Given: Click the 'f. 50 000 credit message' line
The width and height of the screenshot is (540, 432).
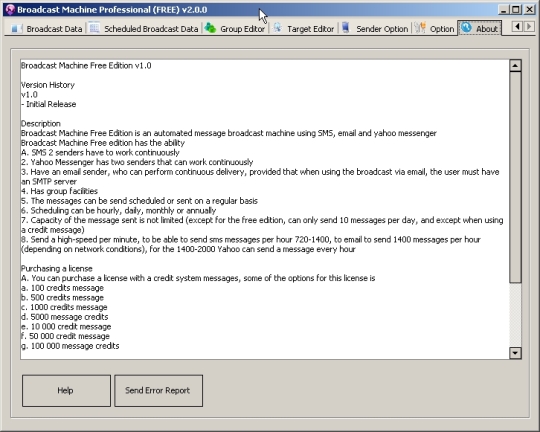Looking at the screenshot, I should [x=65, y=336].
